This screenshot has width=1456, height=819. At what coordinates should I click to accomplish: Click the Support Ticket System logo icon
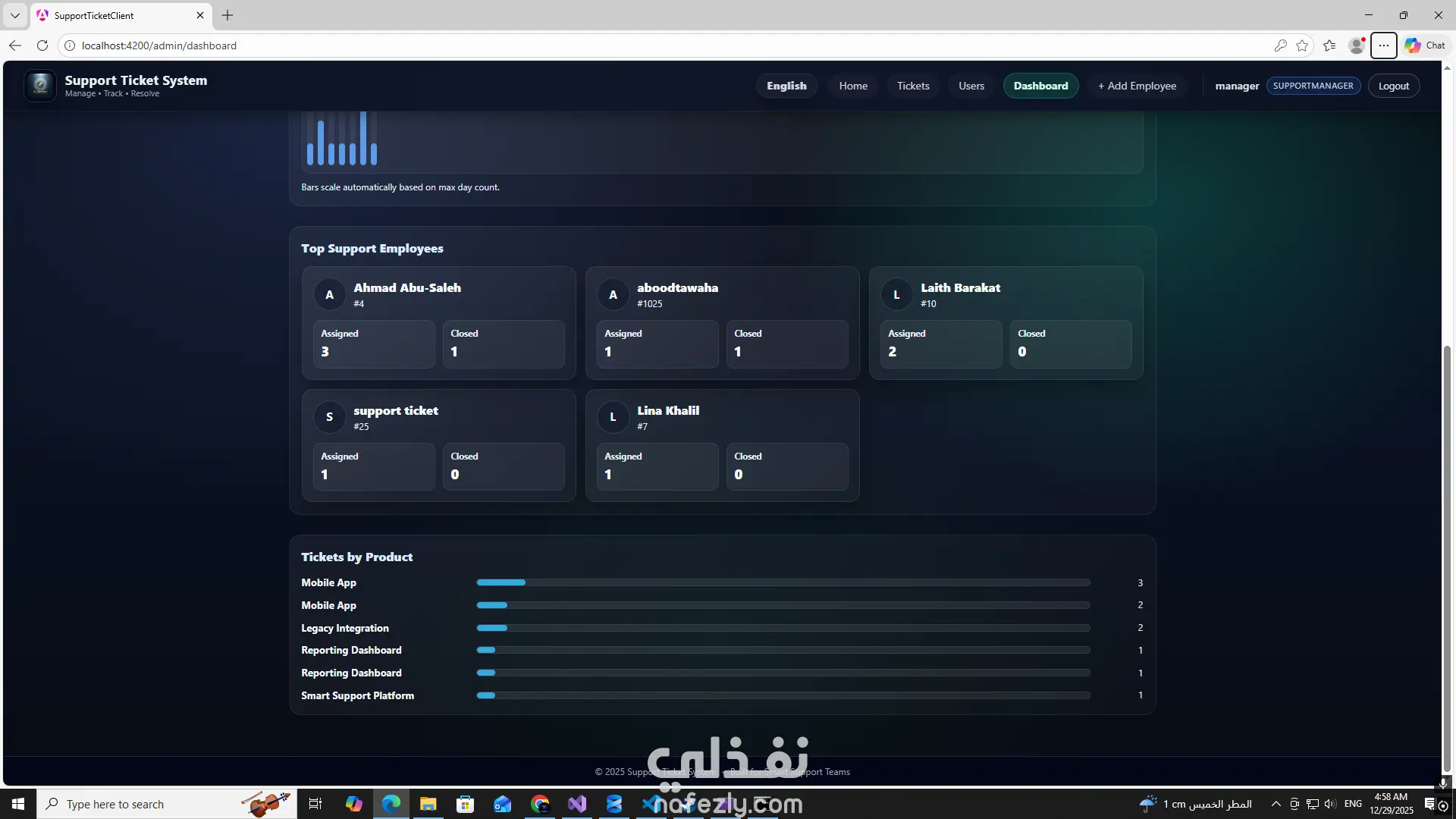coord(40,86)
